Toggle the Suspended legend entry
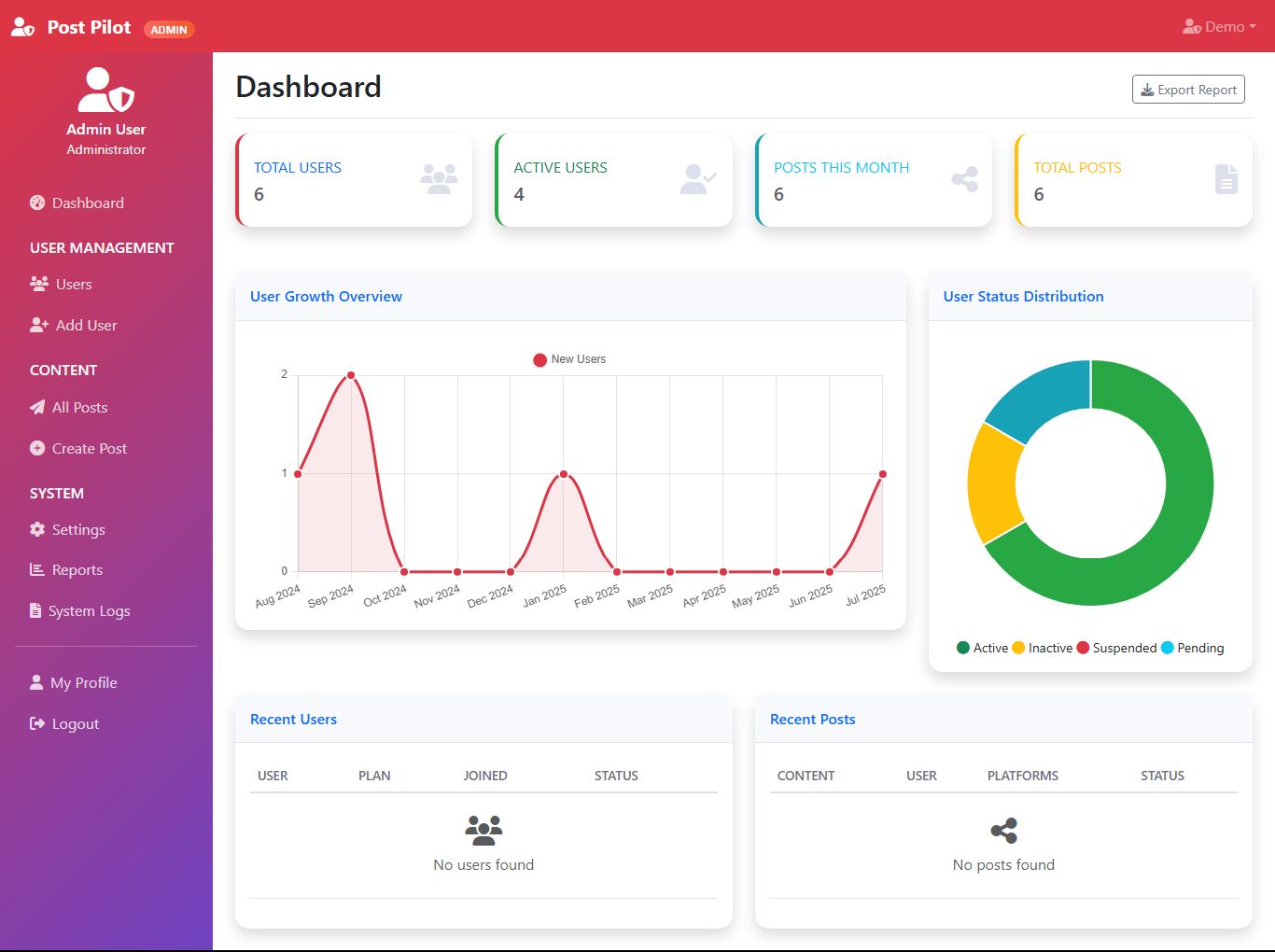1275x952 pixels. (x=1116, y=648)
